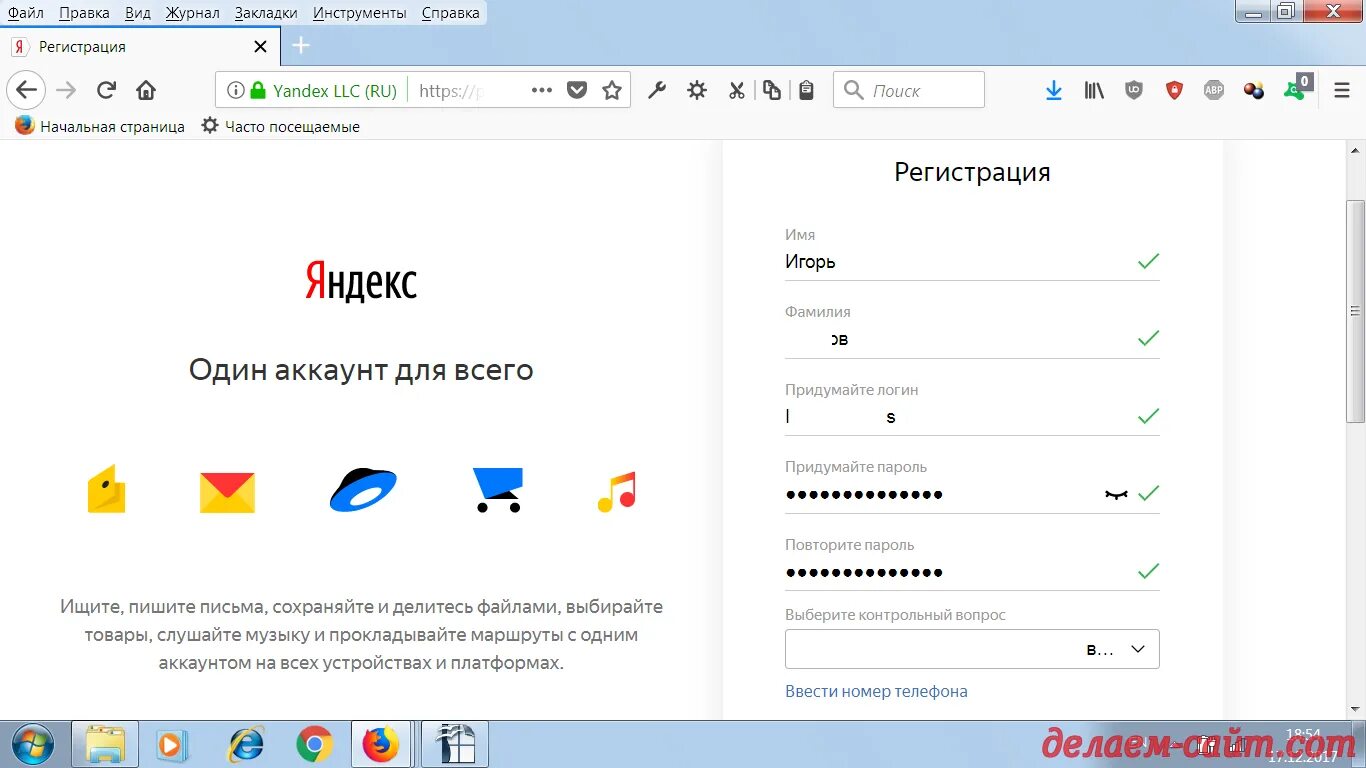
Task: Click the Yandex Disk saucer icon
Action: point(363,490)
